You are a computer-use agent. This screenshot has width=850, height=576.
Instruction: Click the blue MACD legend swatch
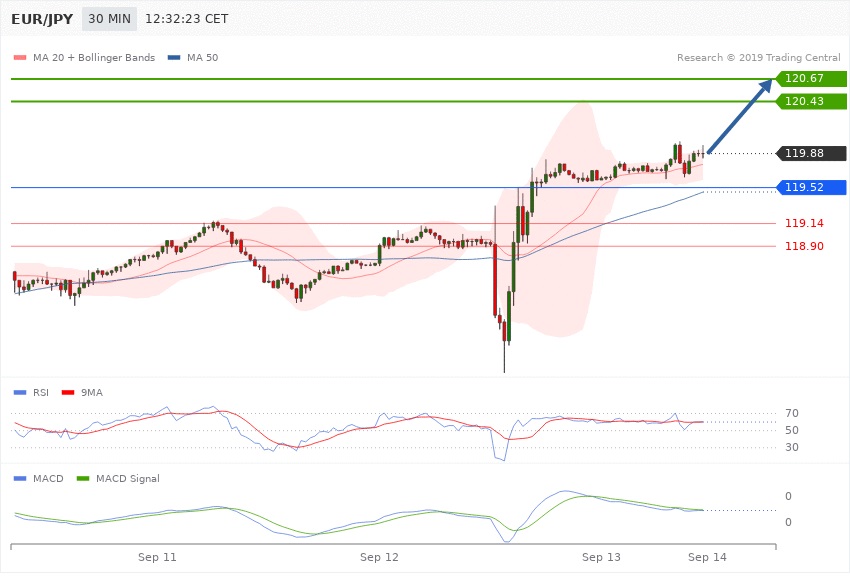pos(20,478)
